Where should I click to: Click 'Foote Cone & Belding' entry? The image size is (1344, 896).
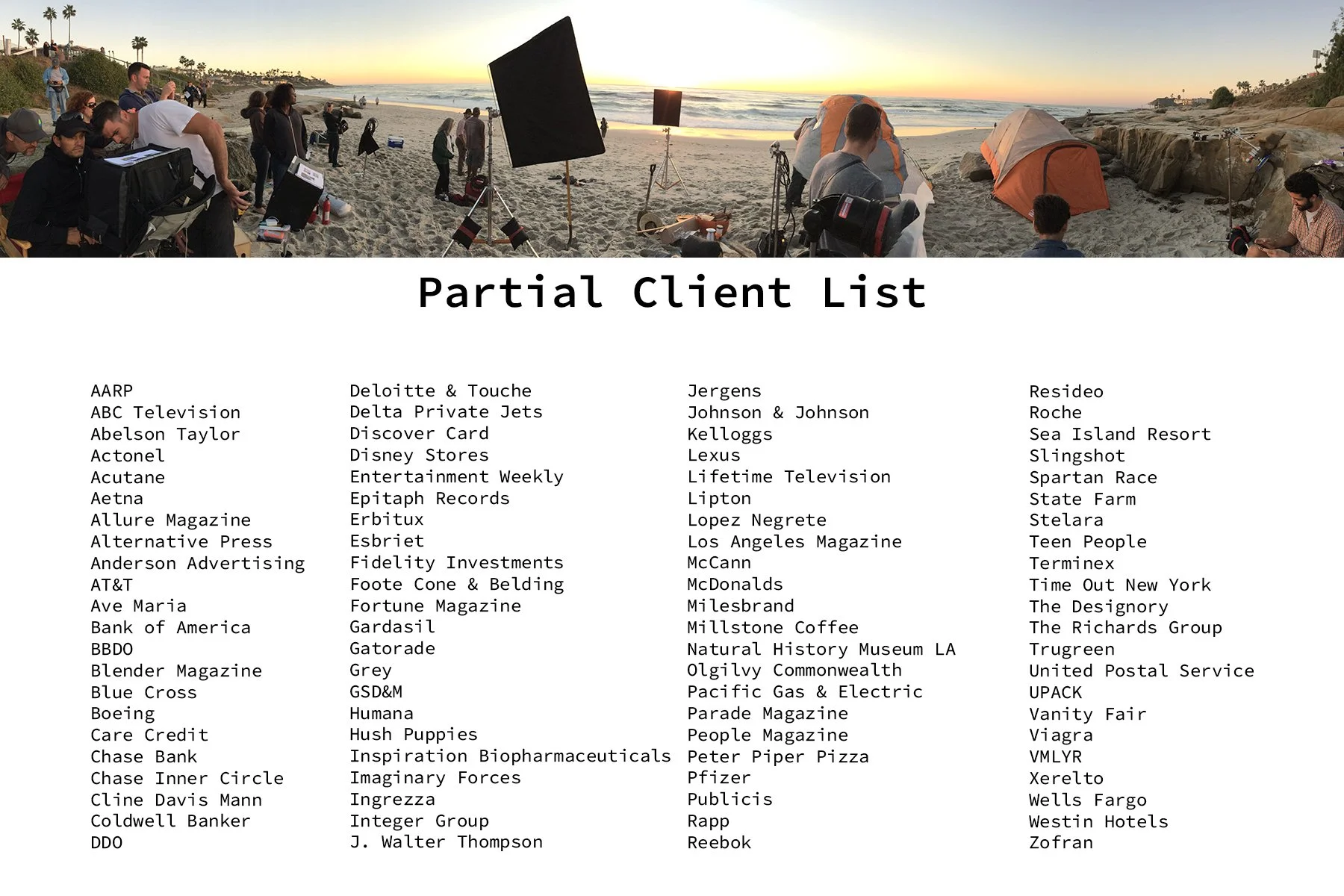[457, 584]
